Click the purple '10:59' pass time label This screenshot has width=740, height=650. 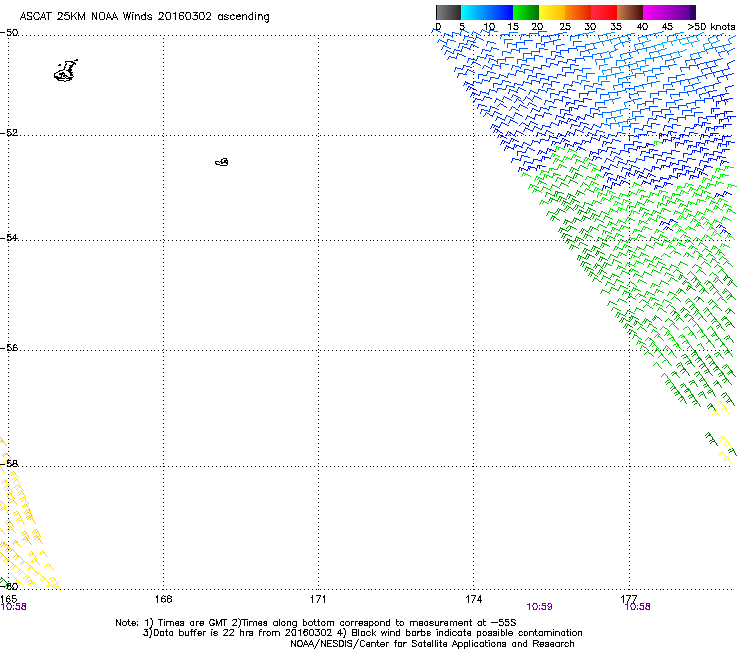[539, 607]
